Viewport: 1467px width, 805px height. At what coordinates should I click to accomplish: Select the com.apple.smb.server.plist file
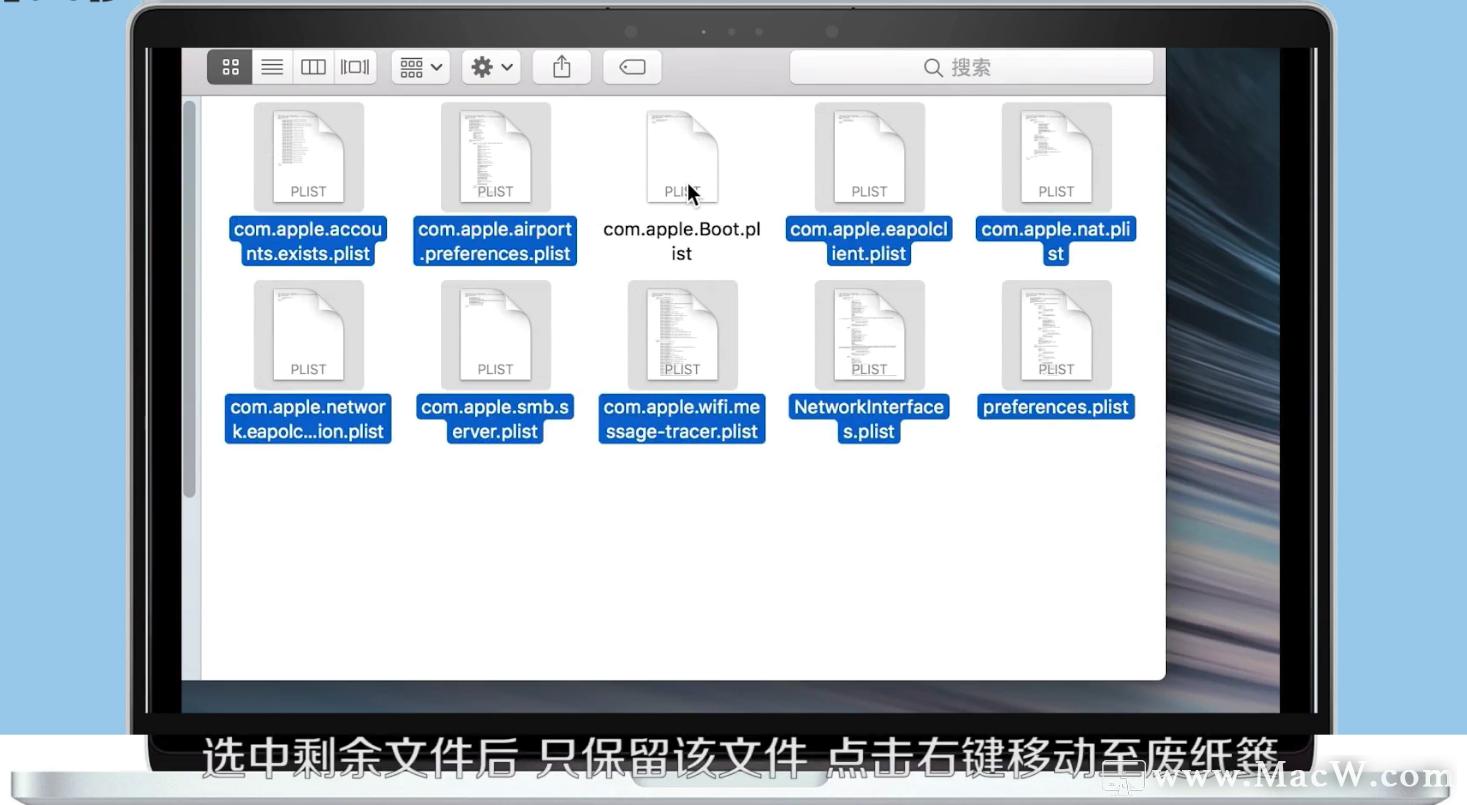pyautogui.click(x=494, y=335)
